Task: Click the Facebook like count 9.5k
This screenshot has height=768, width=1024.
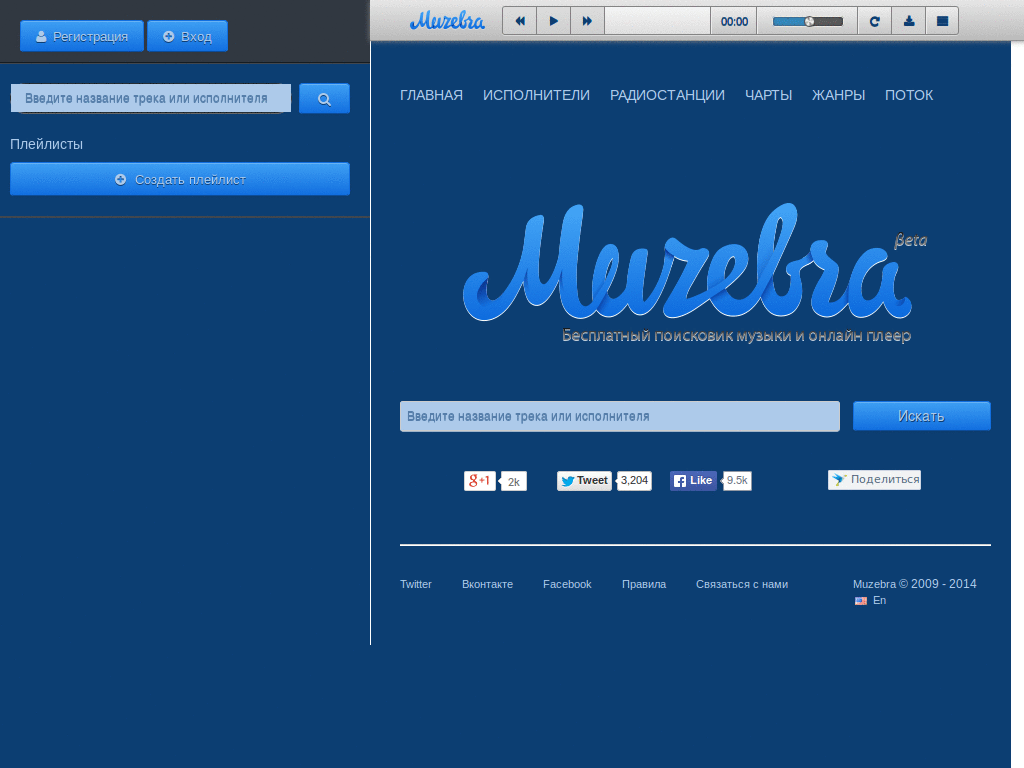Action: click(737, 481)
